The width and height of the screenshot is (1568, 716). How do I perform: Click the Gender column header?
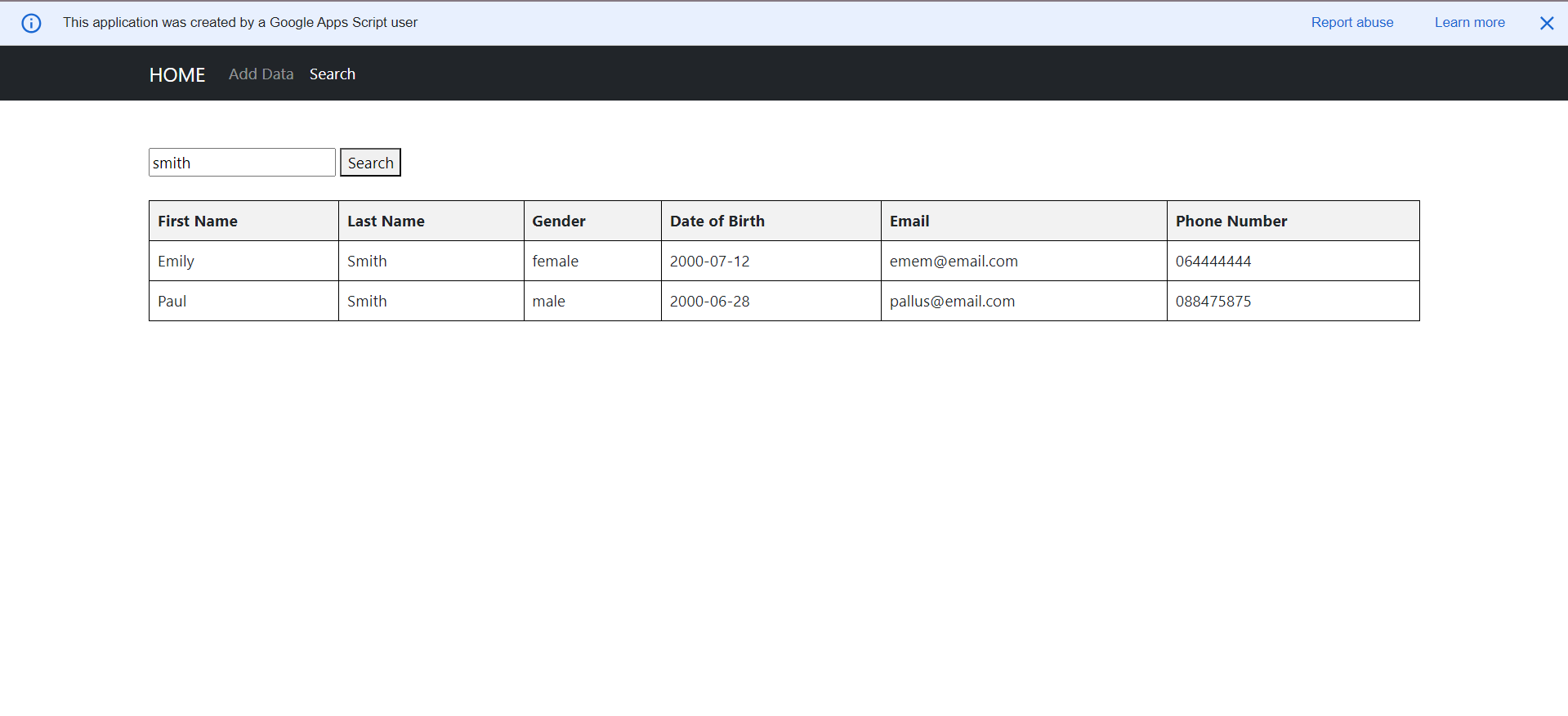click(559, 222)
